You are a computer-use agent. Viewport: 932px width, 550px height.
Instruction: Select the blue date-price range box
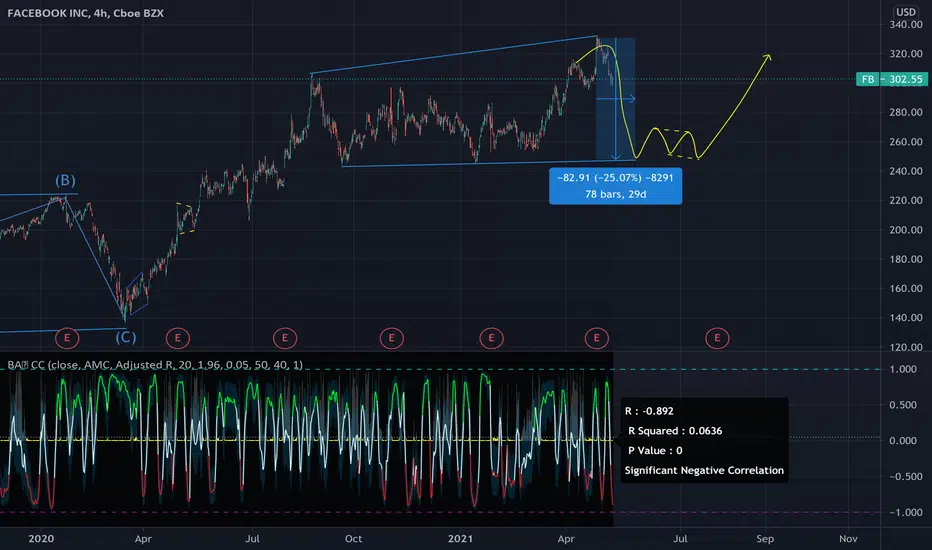point(616,99)
